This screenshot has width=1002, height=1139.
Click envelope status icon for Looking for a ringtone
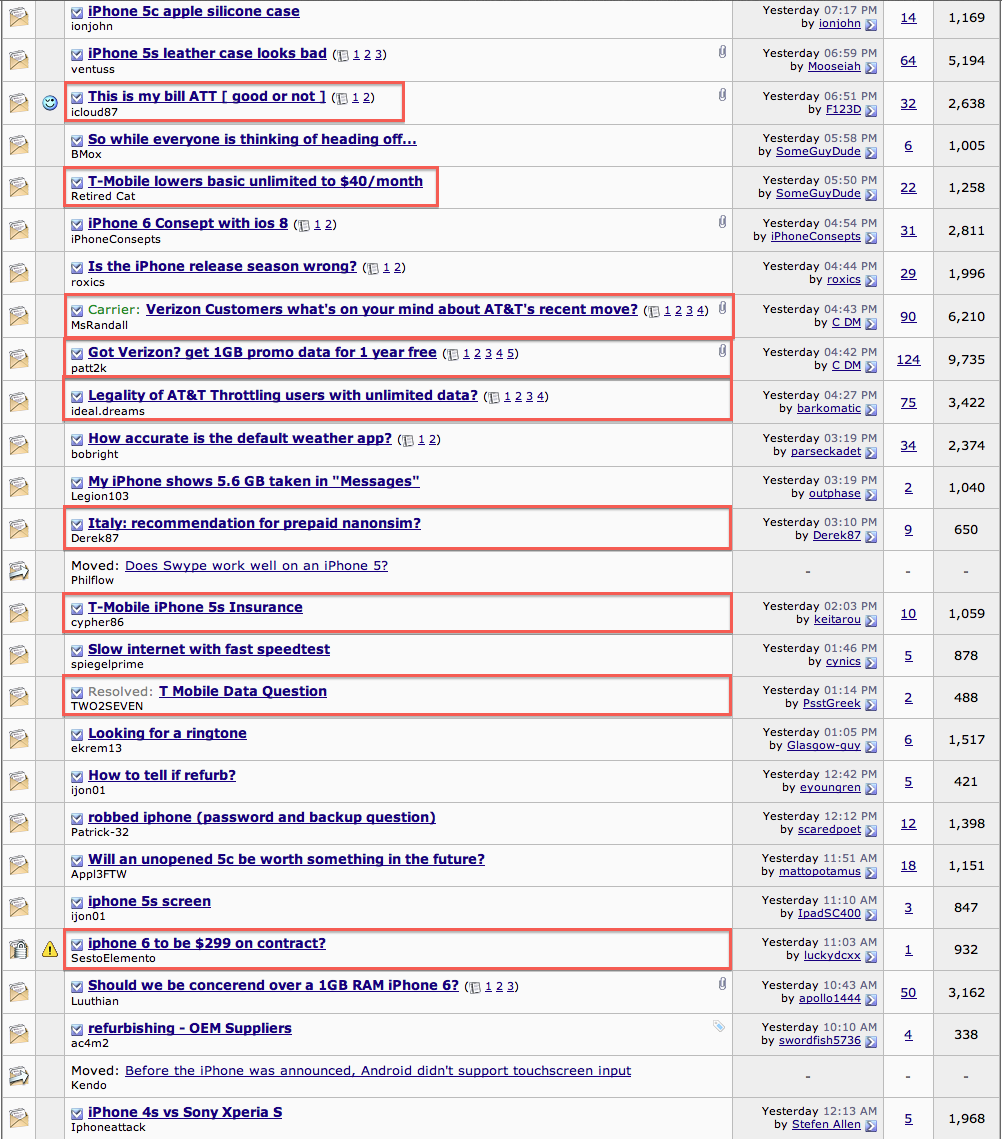tap(19, 739)
